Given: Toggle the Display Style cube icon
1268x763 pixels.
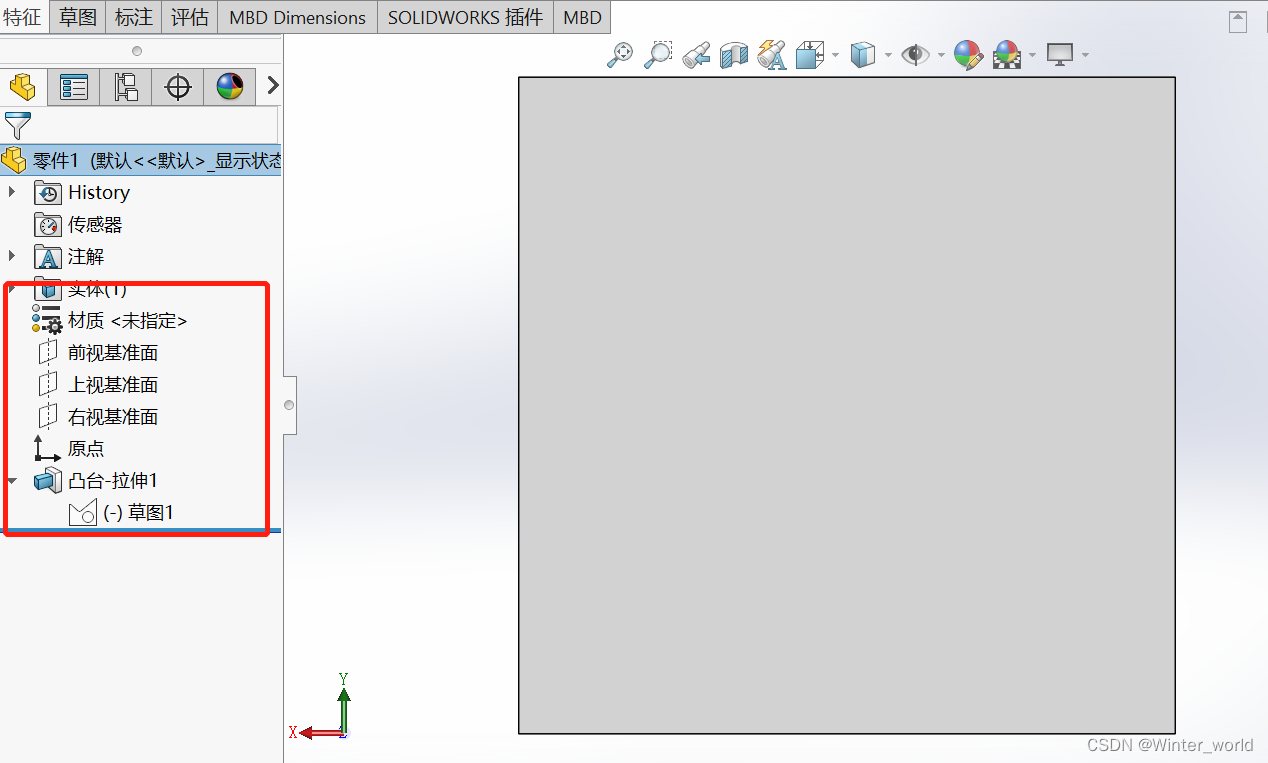Looking at the screenshot, I should pos(865,55).
